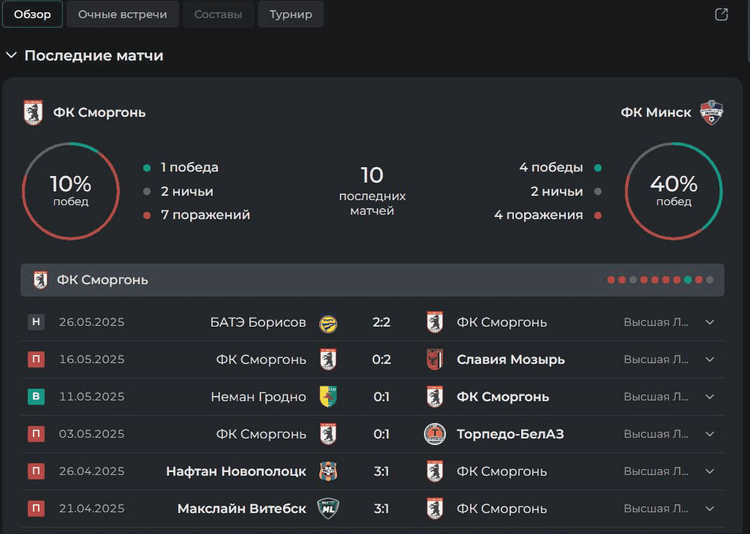This screenshot has height=534, width=750.
Task: Open the "Славия Мозырь" team link
Action: [x=510, y=360]
